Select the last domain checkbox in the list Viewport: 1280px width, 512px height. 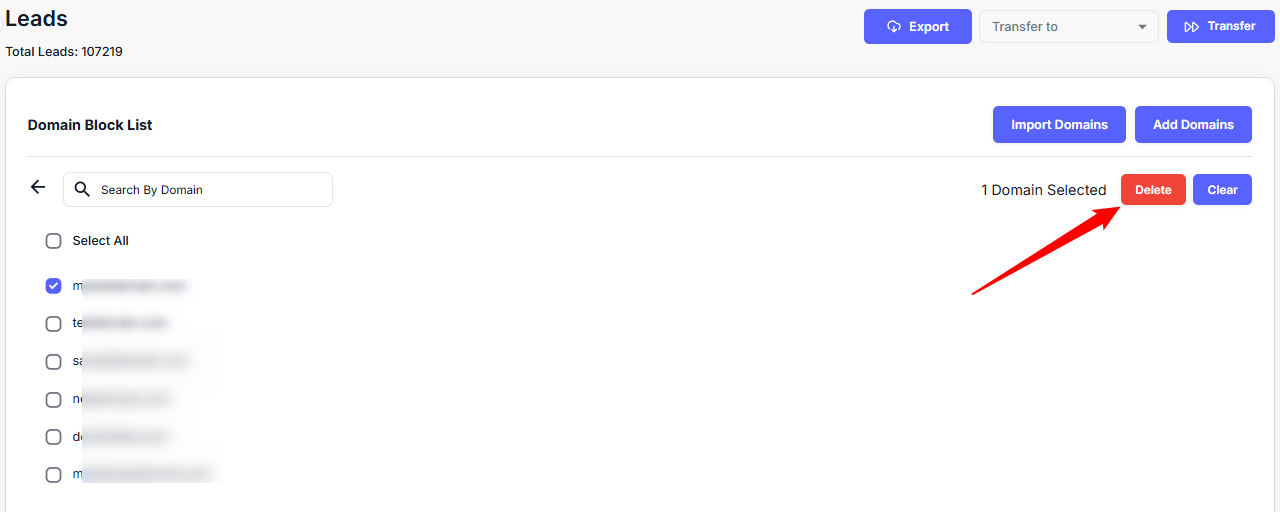click(54, 475)
